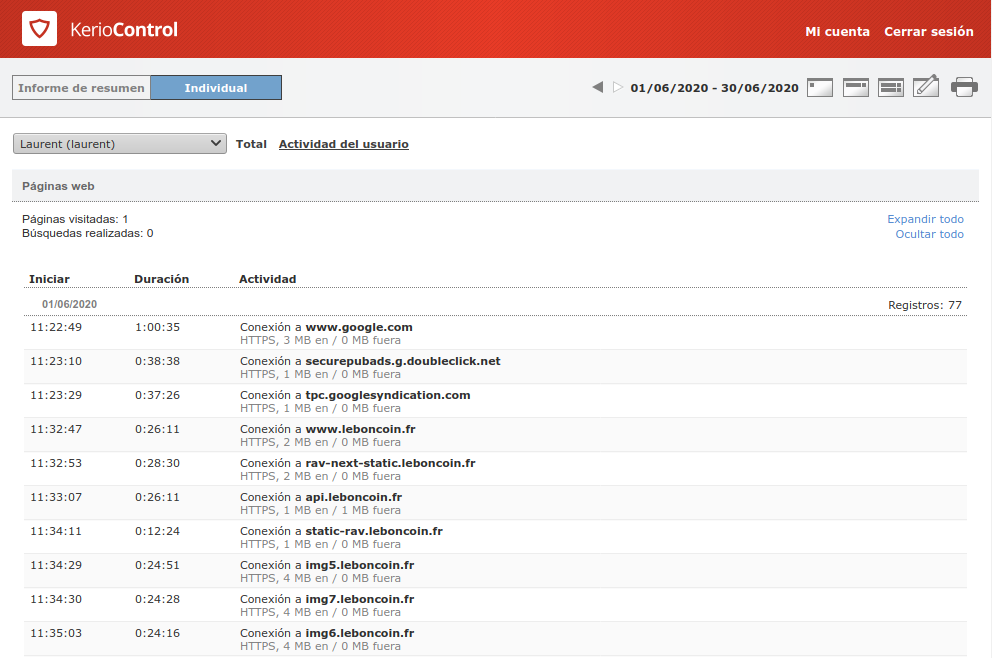Open Actividad del usuario link
Image resolution: width=992 pixels, height=658 pixels.
pyautogui.click(x=344, y=144)
